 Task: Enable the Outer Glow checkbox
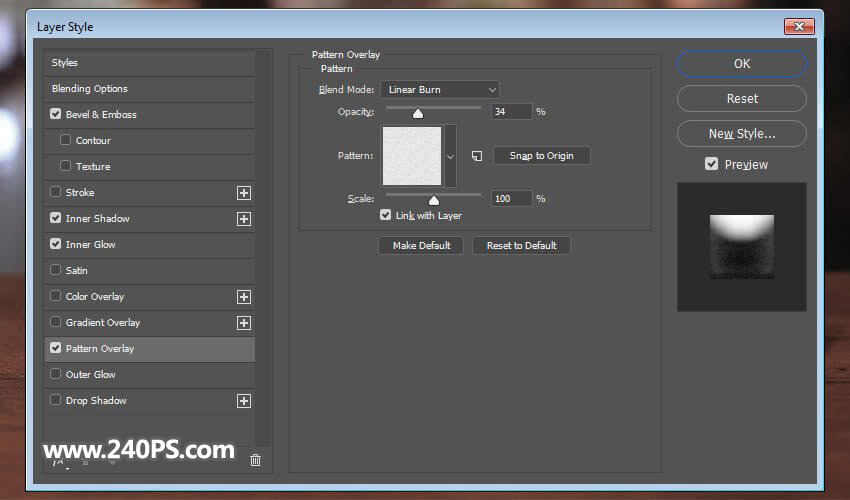(55, 374)
